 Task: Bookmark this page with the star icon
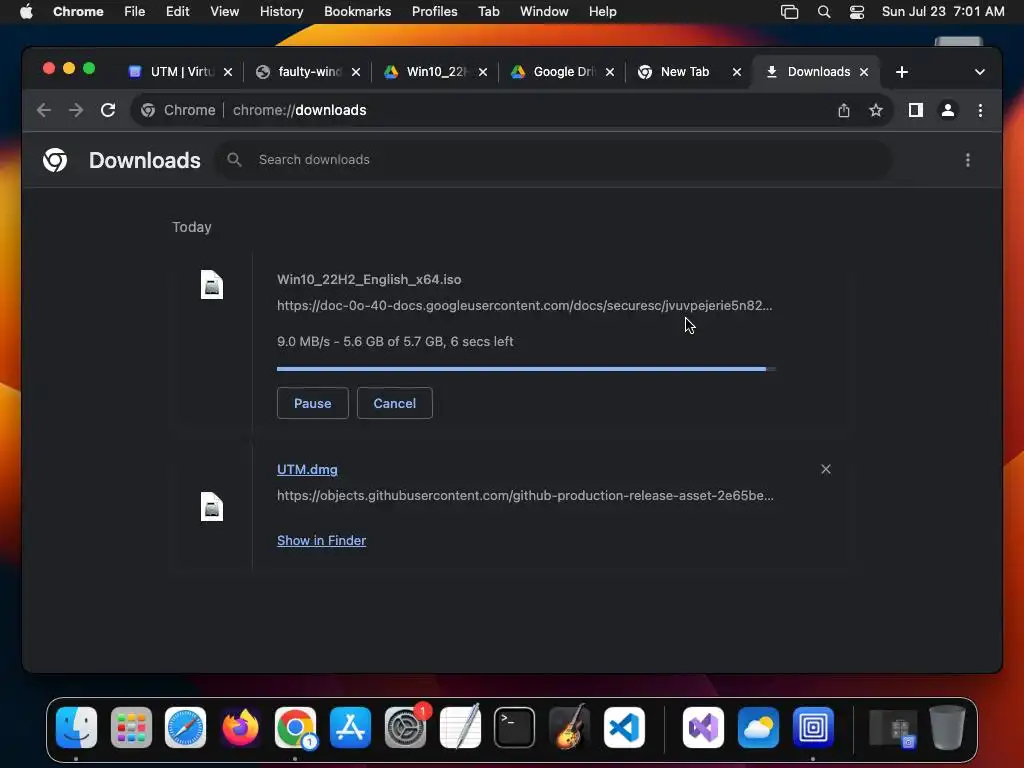[x=876, y=110]
